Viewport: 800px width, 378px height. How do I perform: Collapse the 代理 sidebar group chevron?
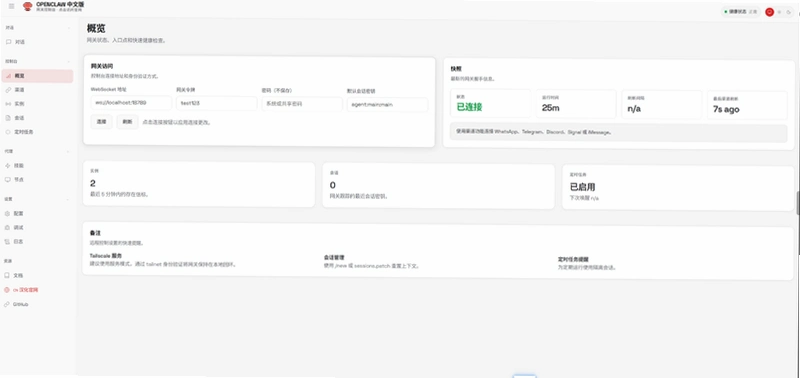pos(69,152)
